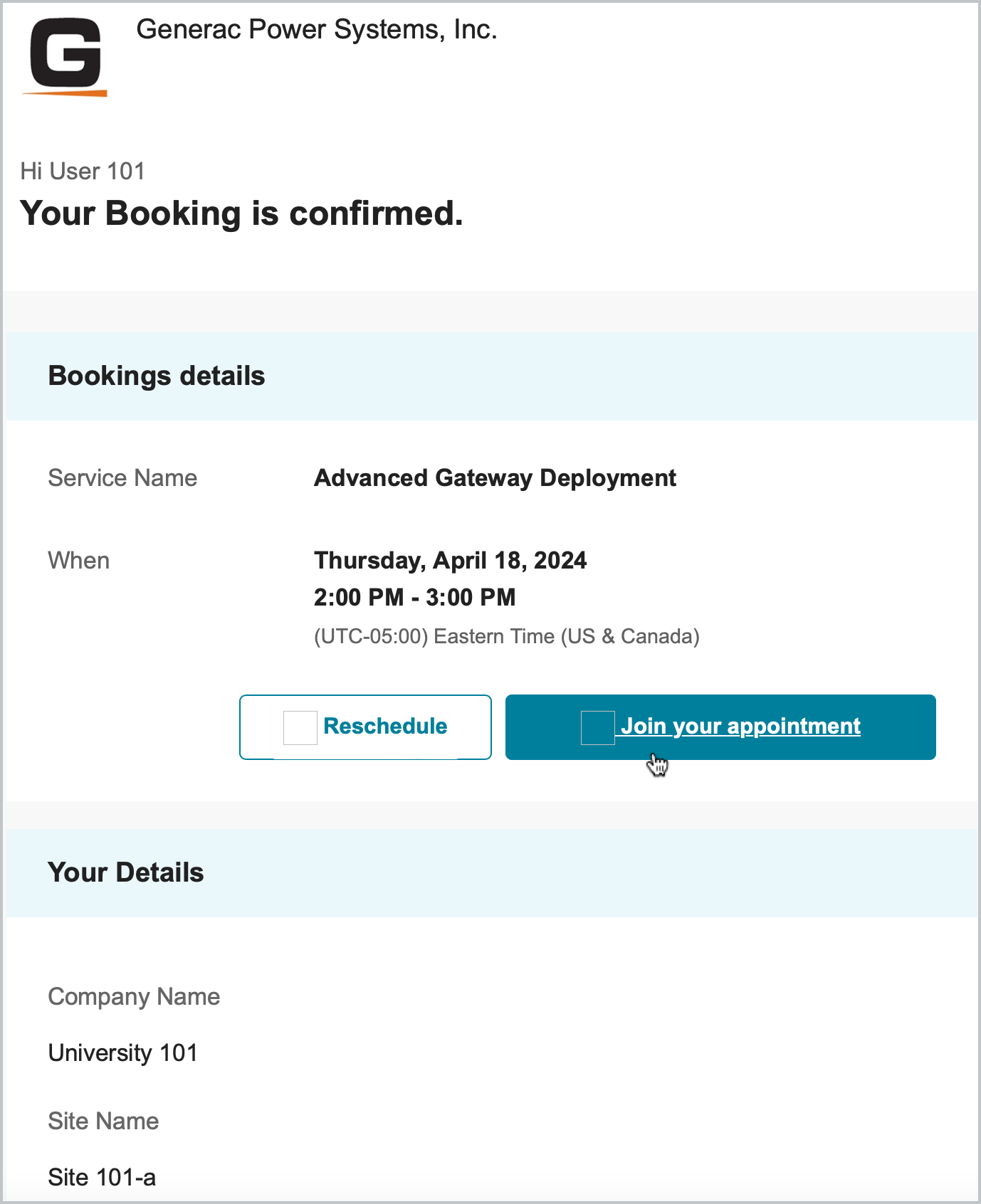The image size is (981, 1204).
Task: Click the Eastern Time timezone text
Action: click(x=507, y=635)
